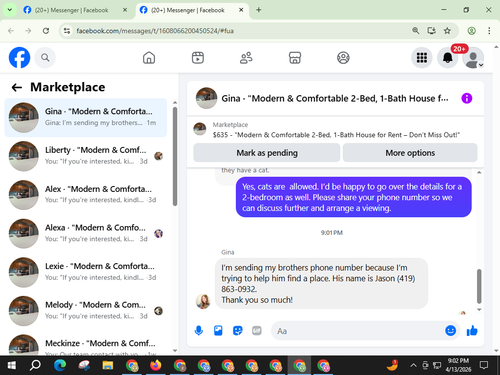Launch Microsoft Edge from taskbar
Screen dimensions: 500x375
click(60, 366)
